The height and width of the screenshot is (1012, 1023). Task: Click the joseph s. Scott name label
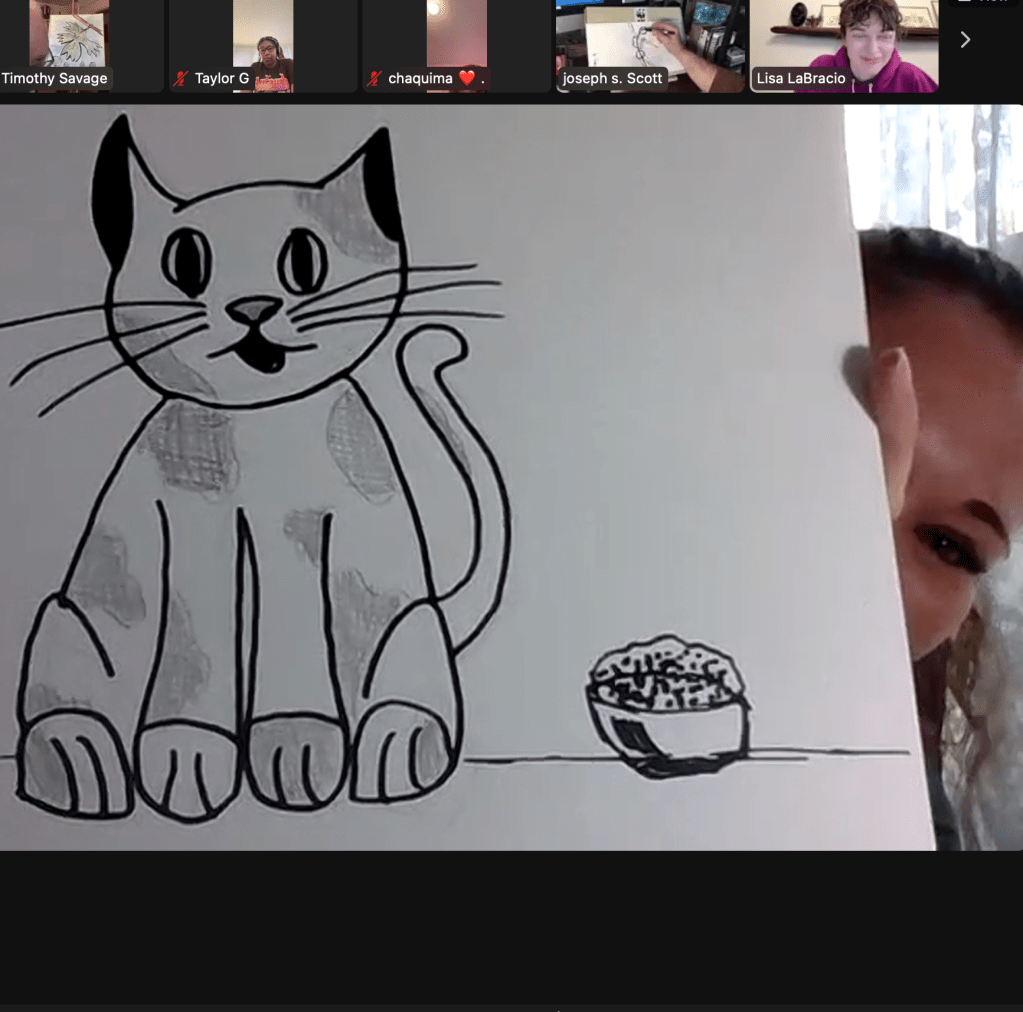click(612, 78)
